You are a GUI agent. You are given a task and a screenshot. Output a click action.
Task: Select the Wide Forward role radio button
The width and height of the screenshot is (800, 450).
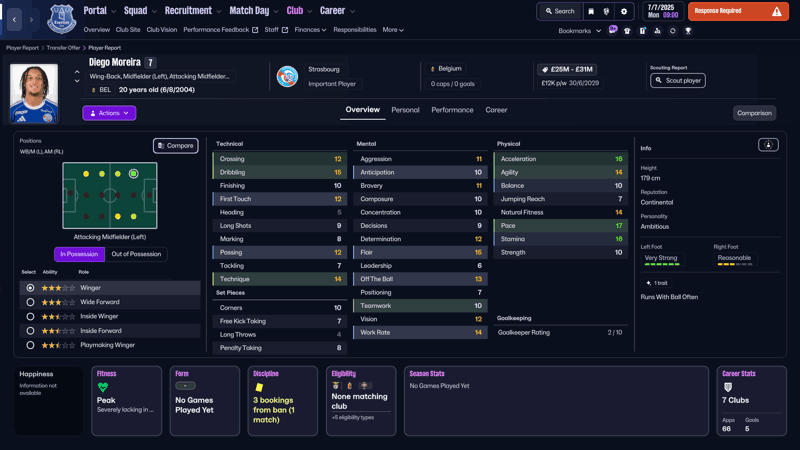point(31,302)
